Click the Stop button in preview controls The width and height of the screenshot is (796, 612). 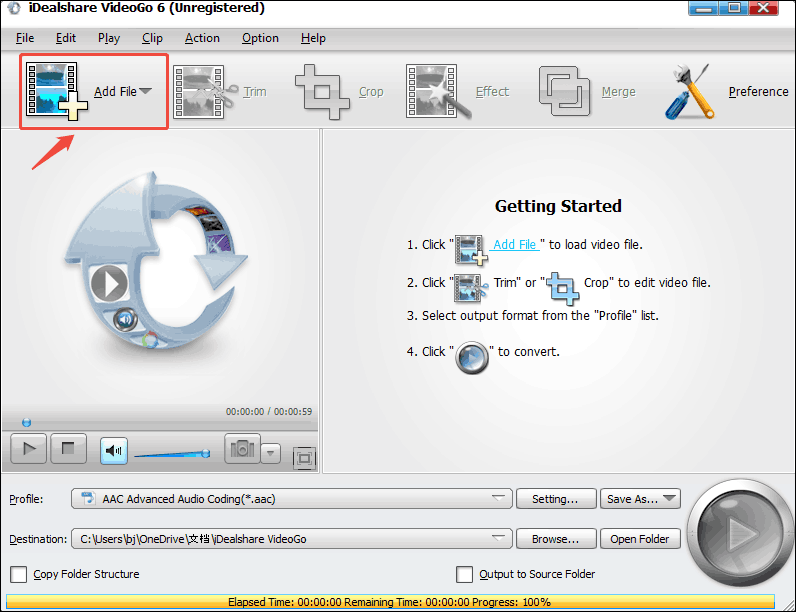(x=68, y=449)
